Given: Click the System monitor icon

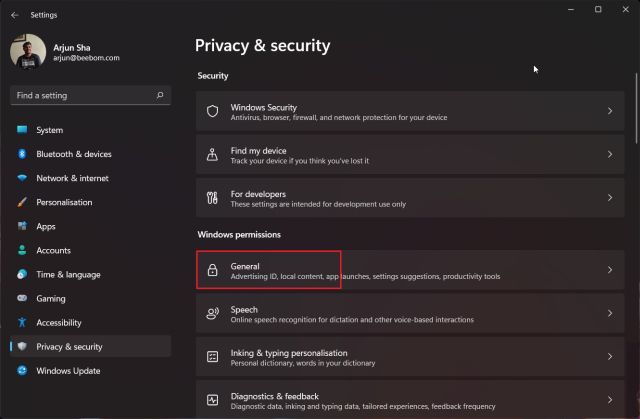Looking at the screenshot, I should click(22, 130).
